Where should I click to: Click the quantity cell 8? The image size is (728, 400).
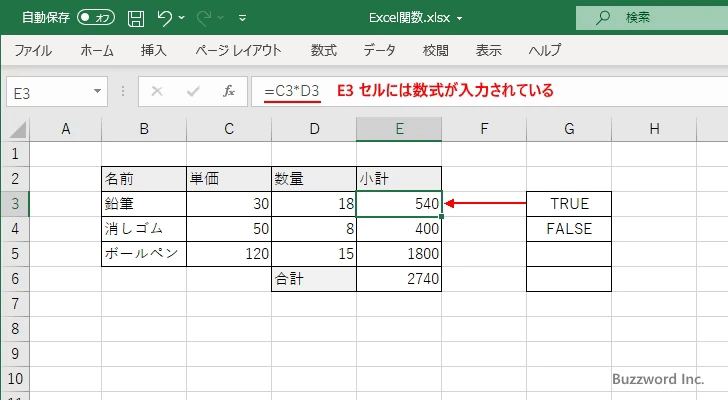pos(314,229)
